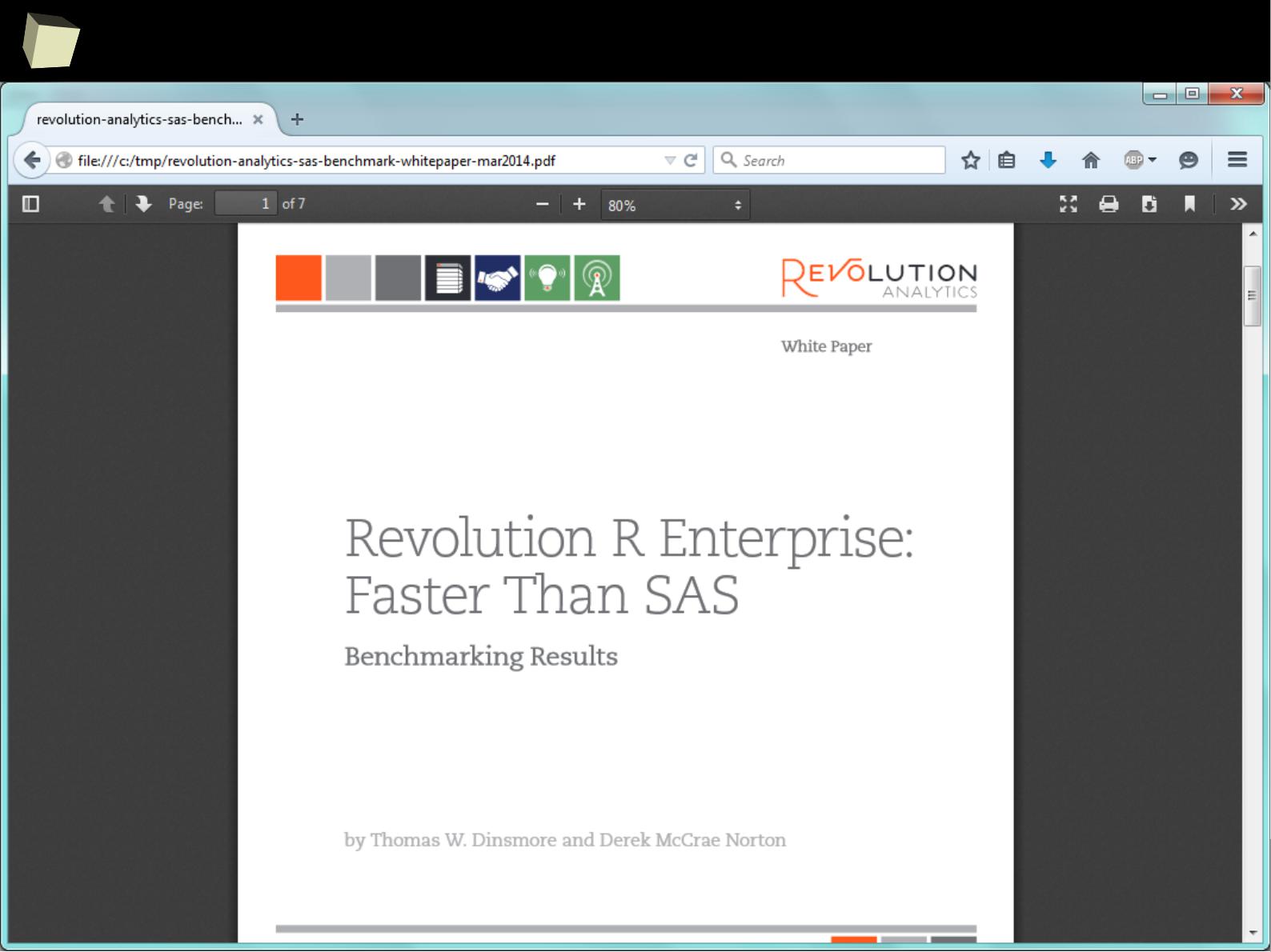Click the scrollbar up arrow

1253,233
